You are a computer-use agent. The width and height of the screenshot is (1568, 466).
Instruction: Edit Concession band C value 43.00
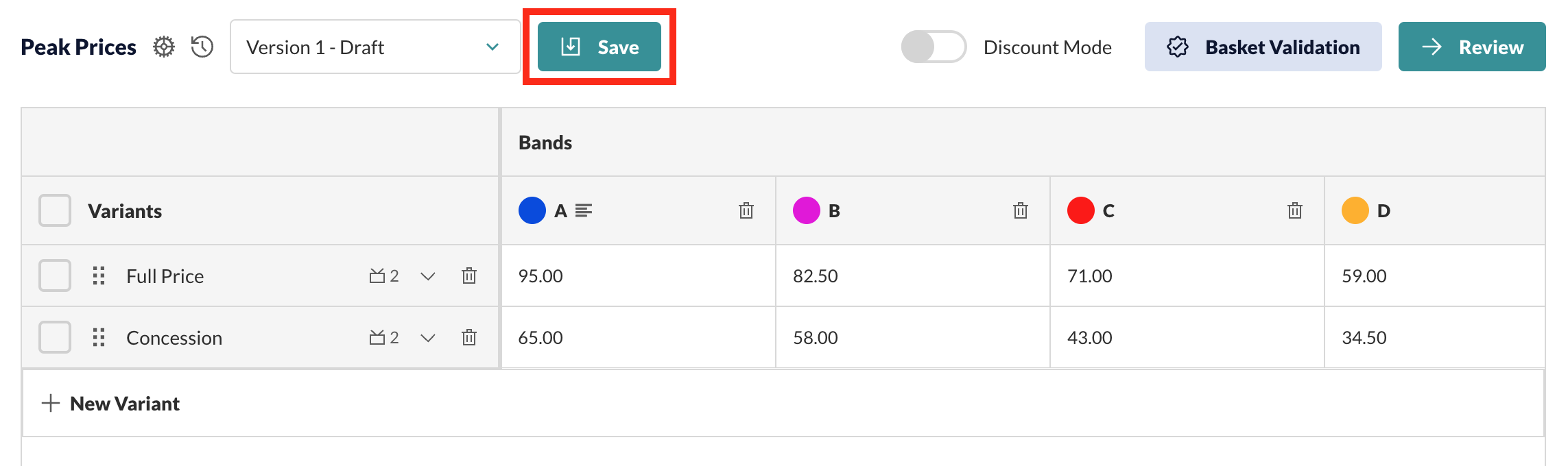(1187, 337)
